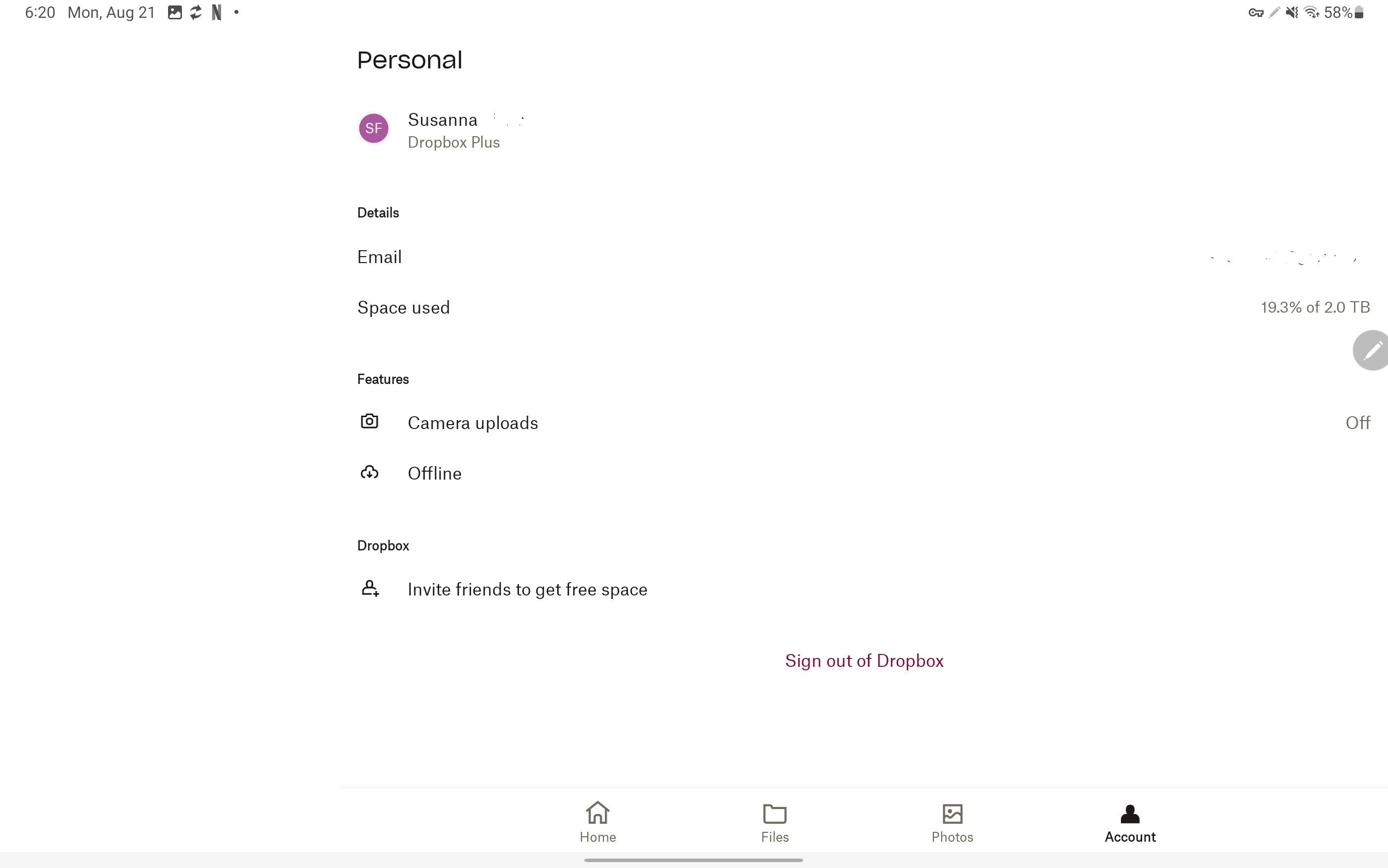Tap the stylus pen status bar icon
1388x868 pixels.
(1274, 12)
